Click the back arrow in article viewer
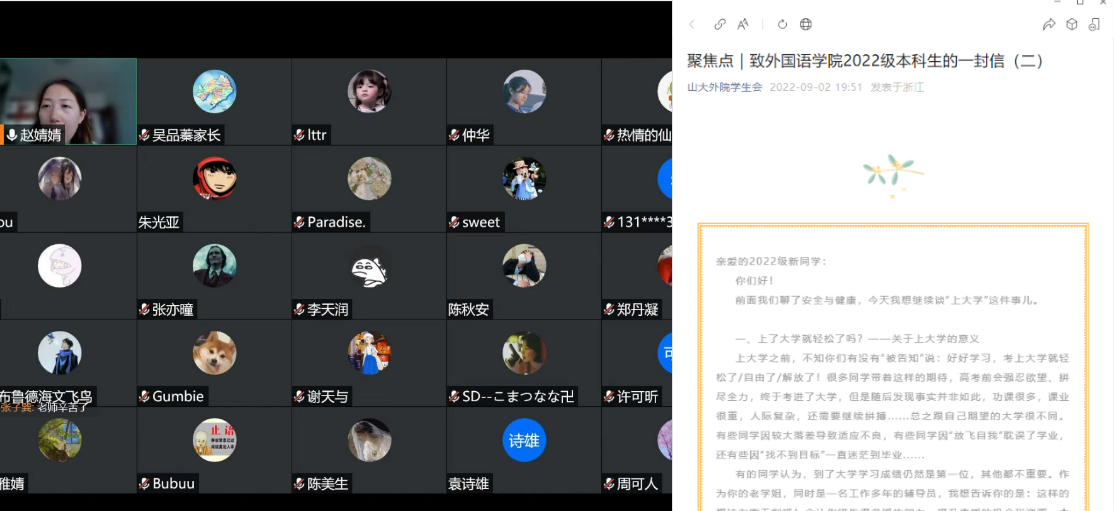This screenshot has width=1114, height=511. [691, 24]
